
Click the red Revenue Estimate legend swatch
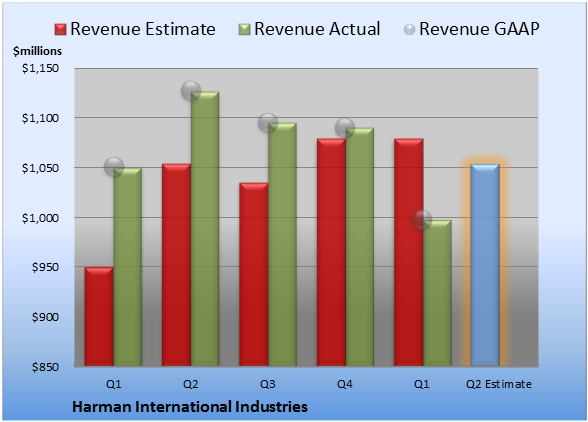coord(60,30)
